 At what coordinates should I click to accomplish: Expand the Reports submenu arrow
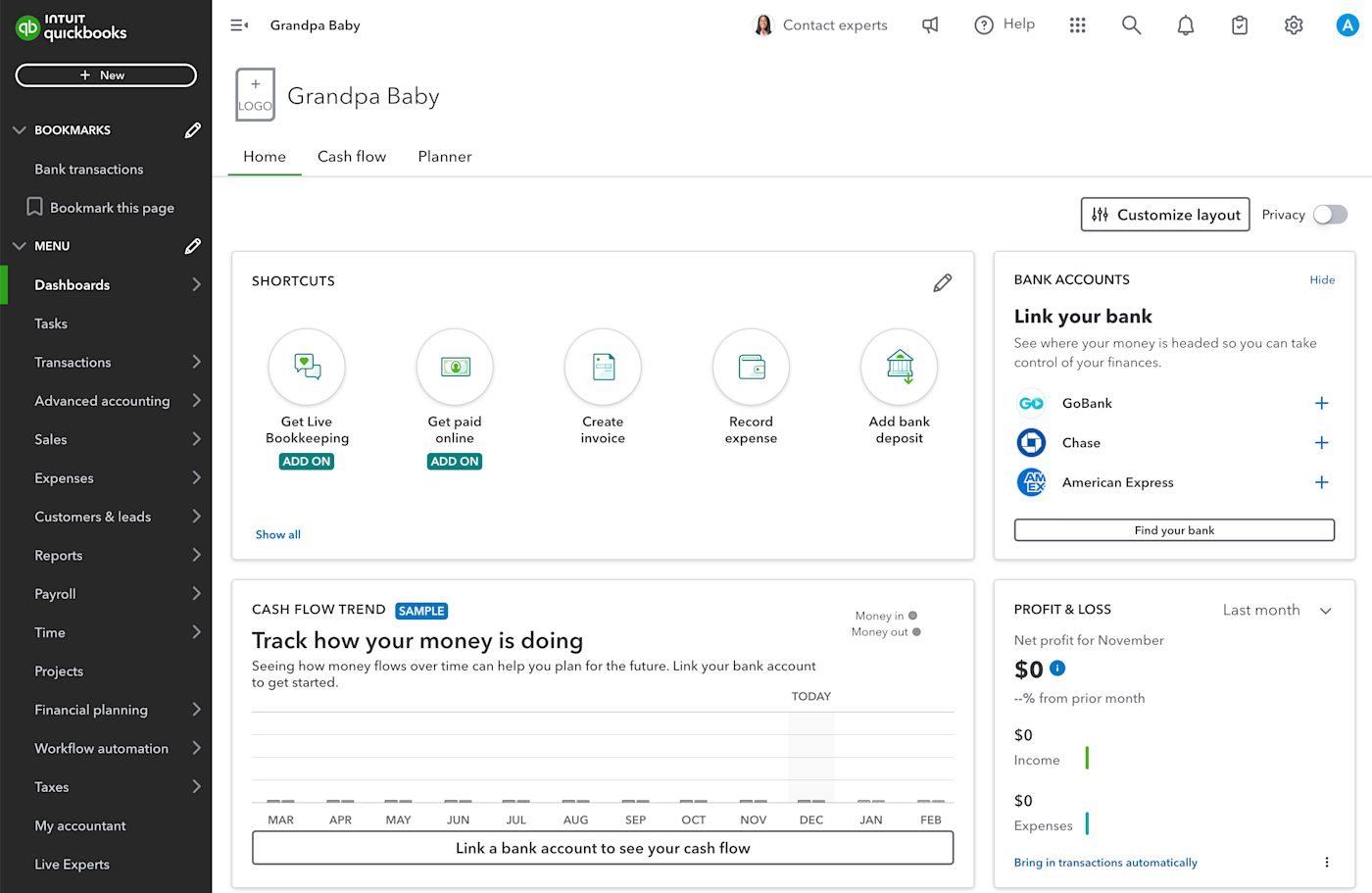[x=196, y=555]
